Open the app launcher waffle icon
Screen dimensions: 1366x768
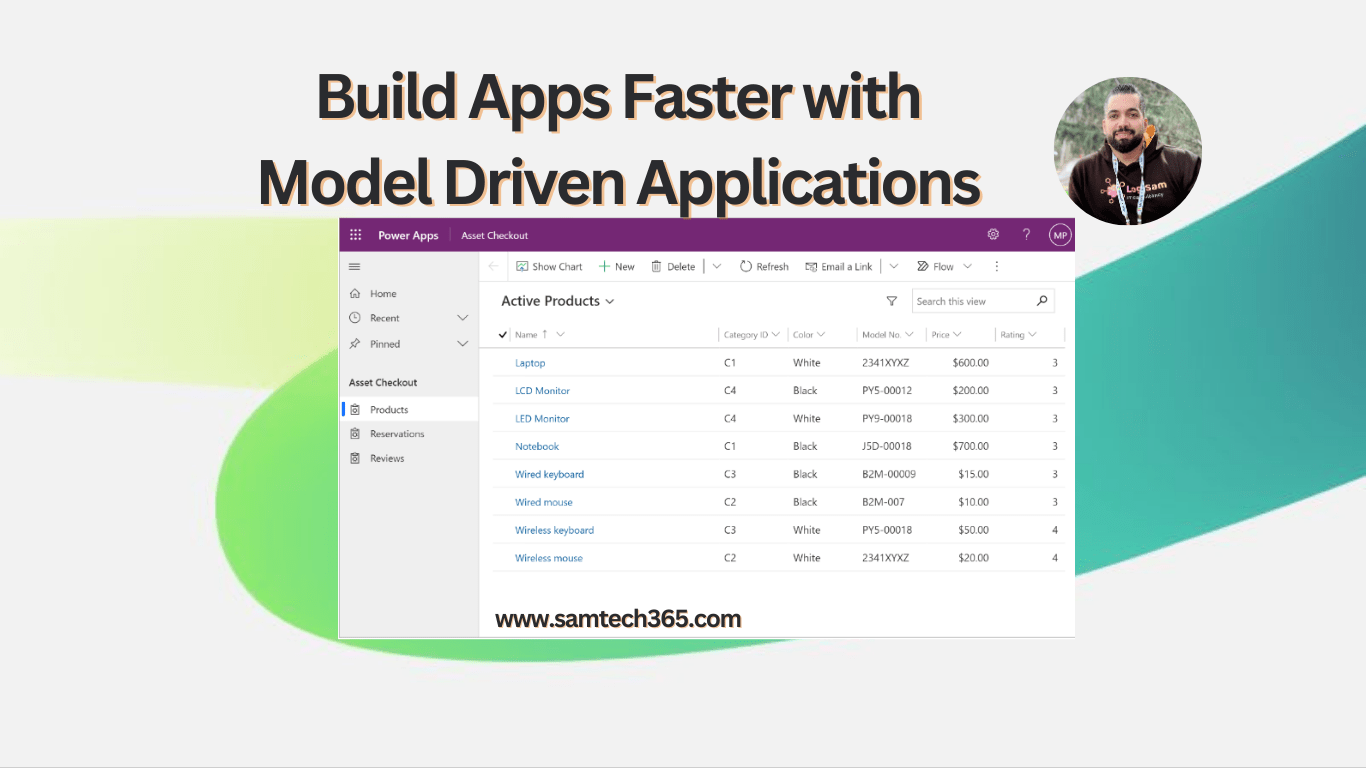[x=355, y=235]
